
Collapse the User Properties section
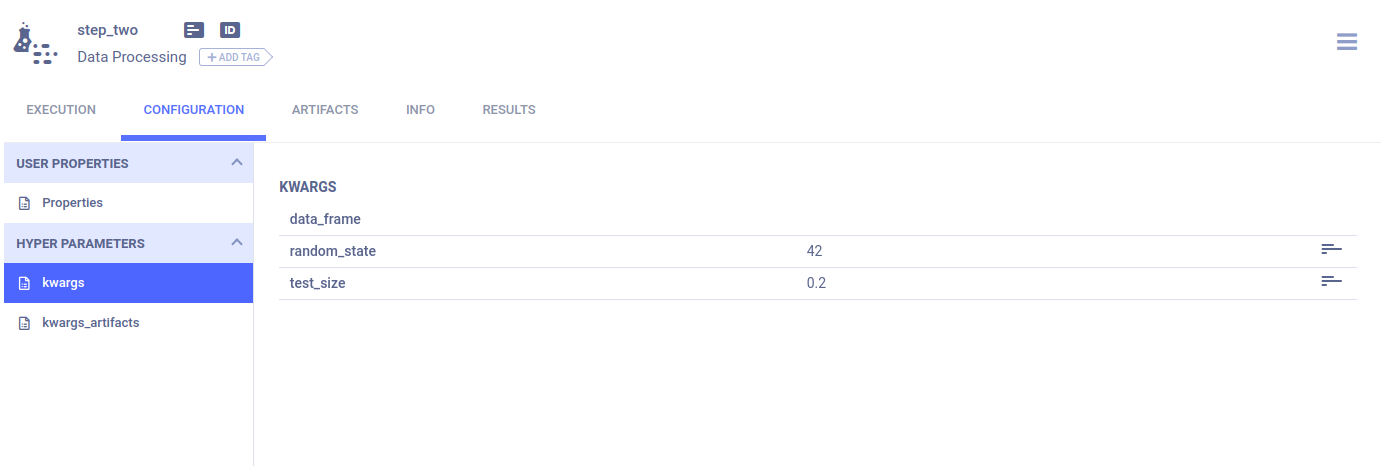(236, 162)
